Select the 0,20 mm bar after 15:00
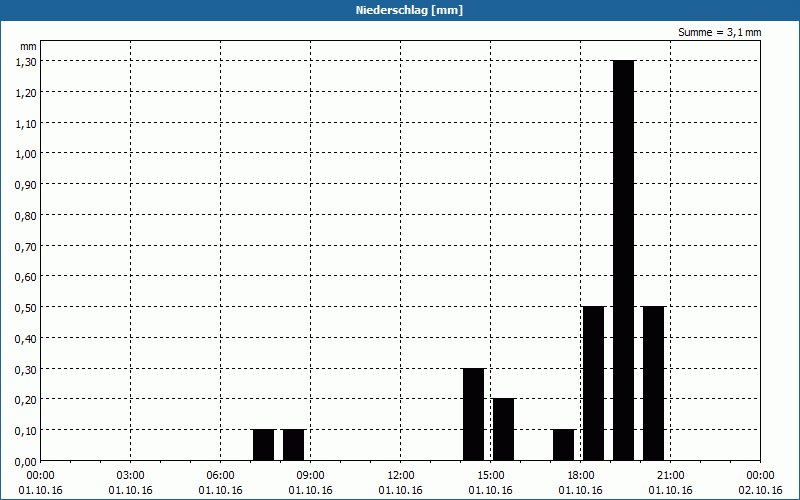Image resolution: width=800 pixels, height=500 pixels. (x=504, y=430)
